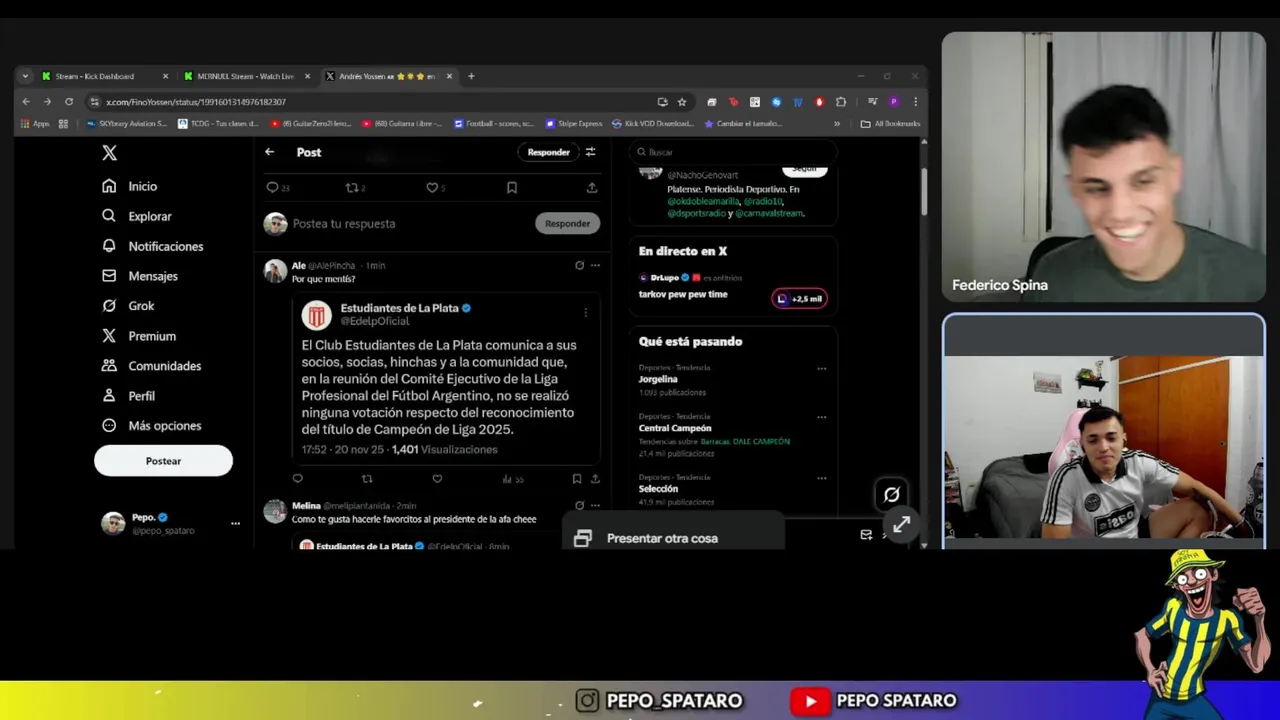Open reply sort settings icon

click(590, 152)
